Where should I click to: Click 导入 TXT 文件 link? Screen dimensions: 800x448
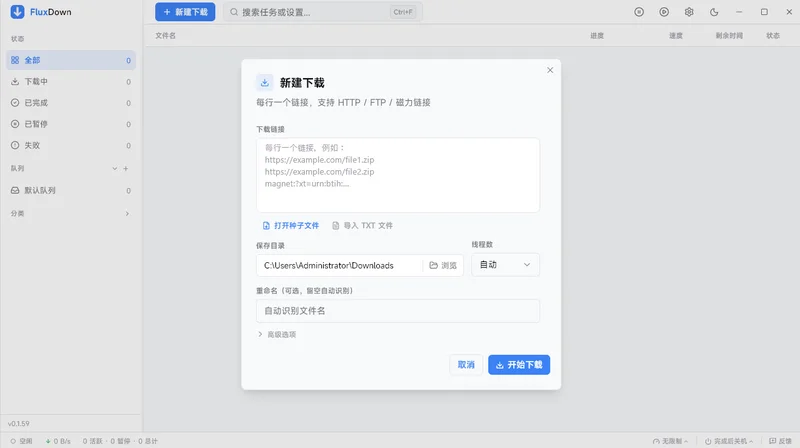[x=362, y=226]
